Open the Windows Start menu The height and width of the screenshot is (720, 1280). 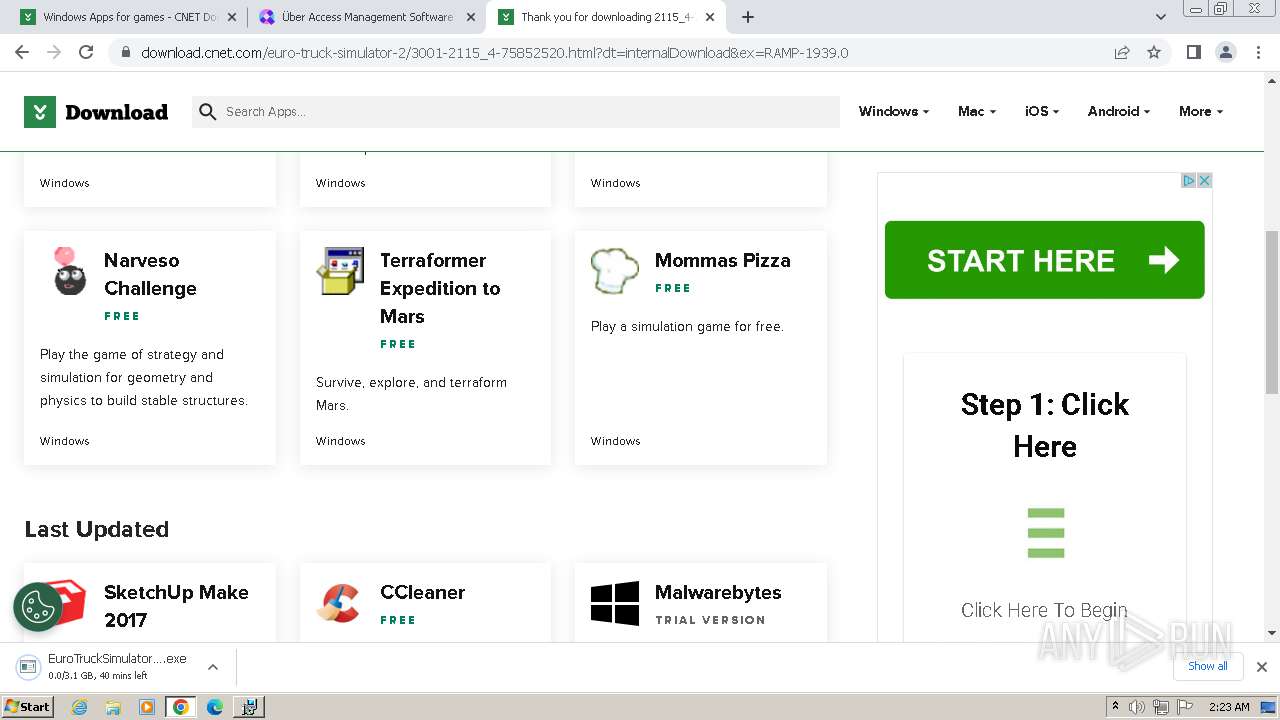(x=28, y=707)
